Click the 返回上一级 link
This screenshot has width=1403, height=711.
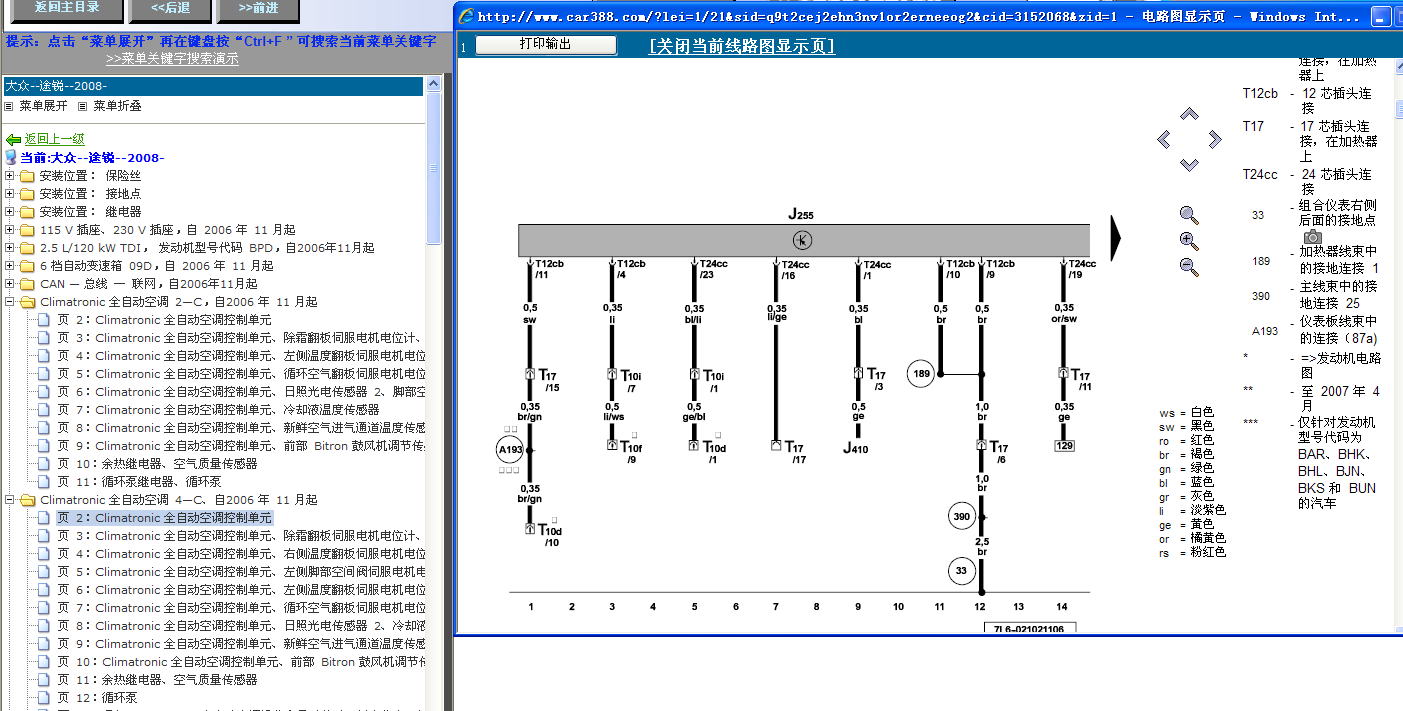[x=55, y=140]
